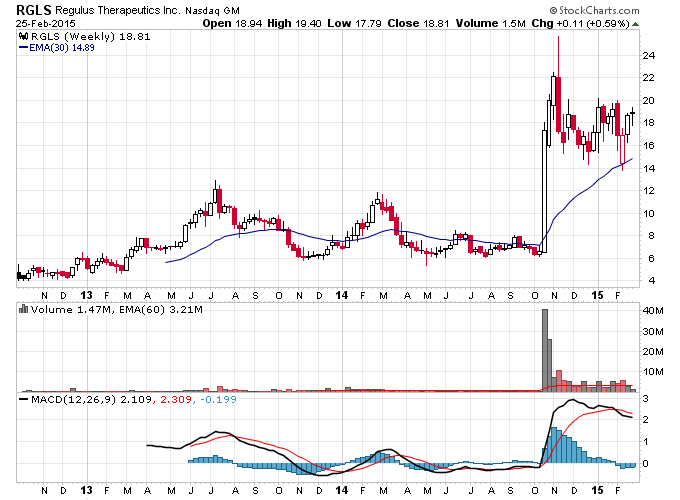Click the Chg +0.11 (+0.59%) value
This screenshot has width=680, height=500.
coord(580,23)
